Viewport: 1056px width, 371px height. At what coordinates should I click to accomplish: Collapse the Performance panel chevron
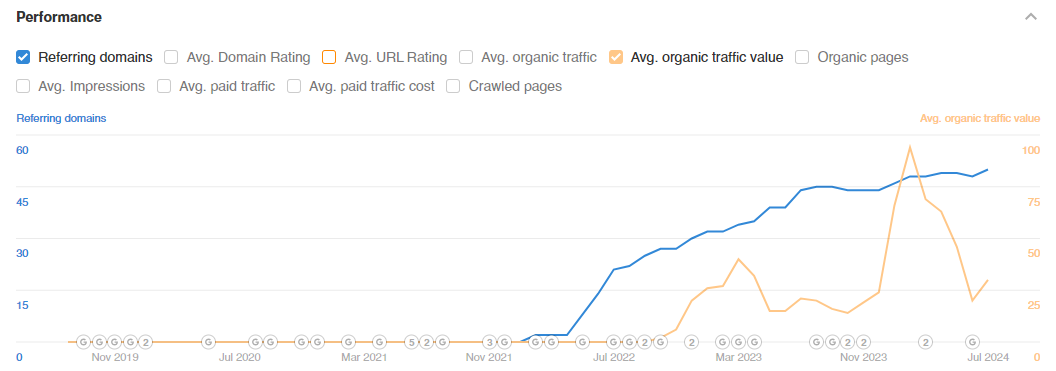[x=1030, y=17]
